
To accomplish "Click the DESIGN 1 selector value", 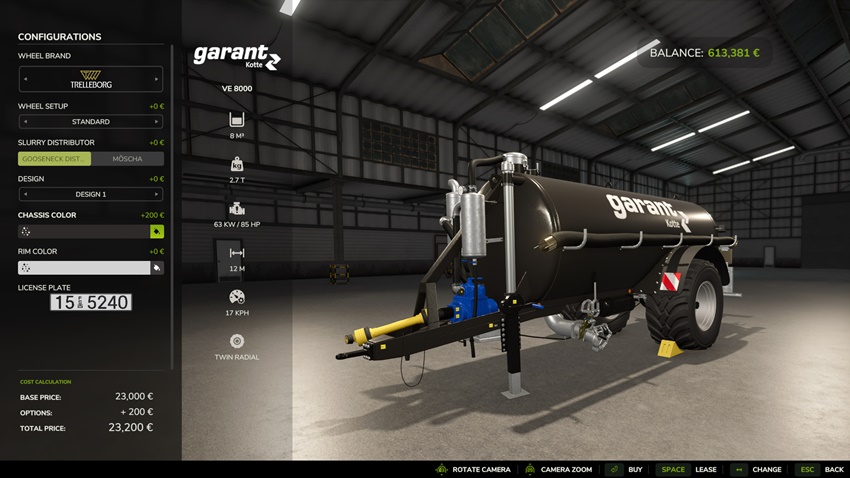I will pyautogui.click(x=91, y=194).
